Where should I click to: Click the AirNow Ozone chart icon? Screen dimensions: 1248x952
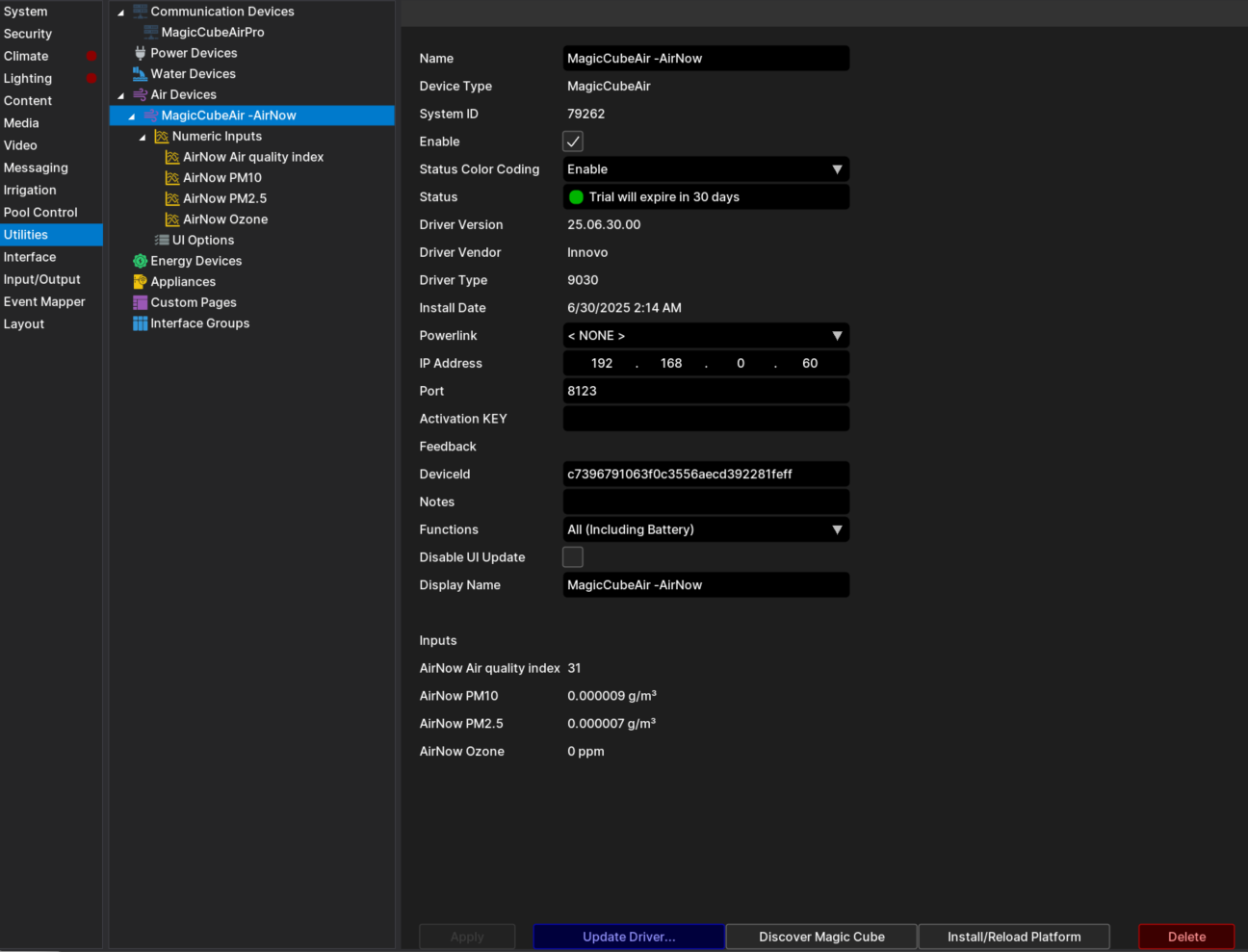point(172,219)
